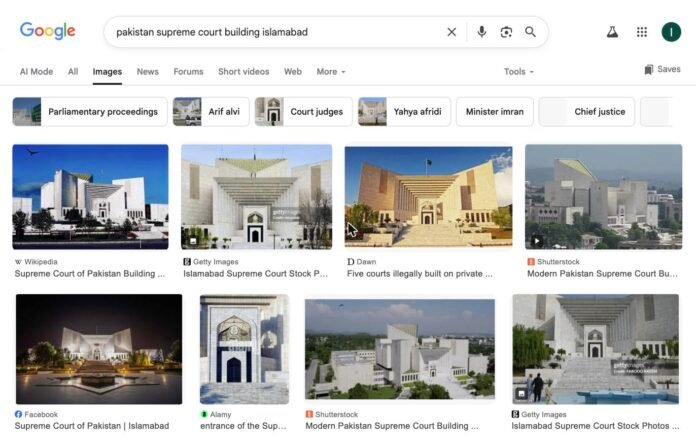The height and width of the screenshot is (445, 696).
Task: Filter by Chief justice chip
Action: pos(587,112)
